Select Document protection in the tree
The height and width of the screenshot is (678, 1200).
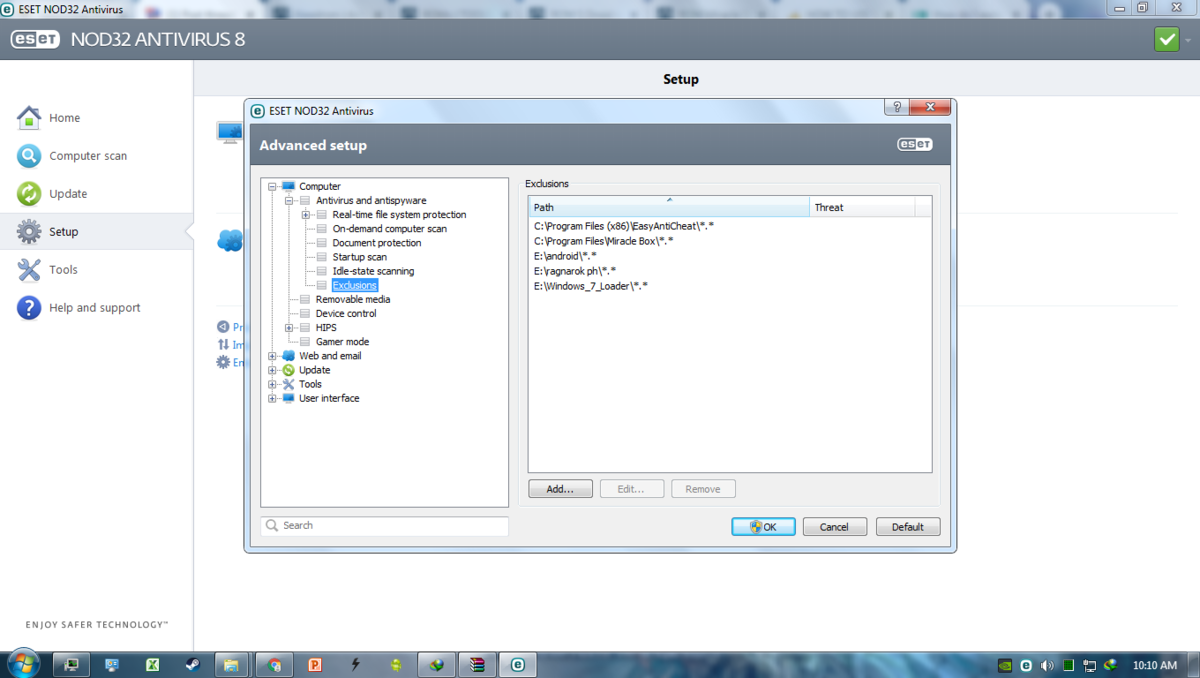[x=377, y=243]
